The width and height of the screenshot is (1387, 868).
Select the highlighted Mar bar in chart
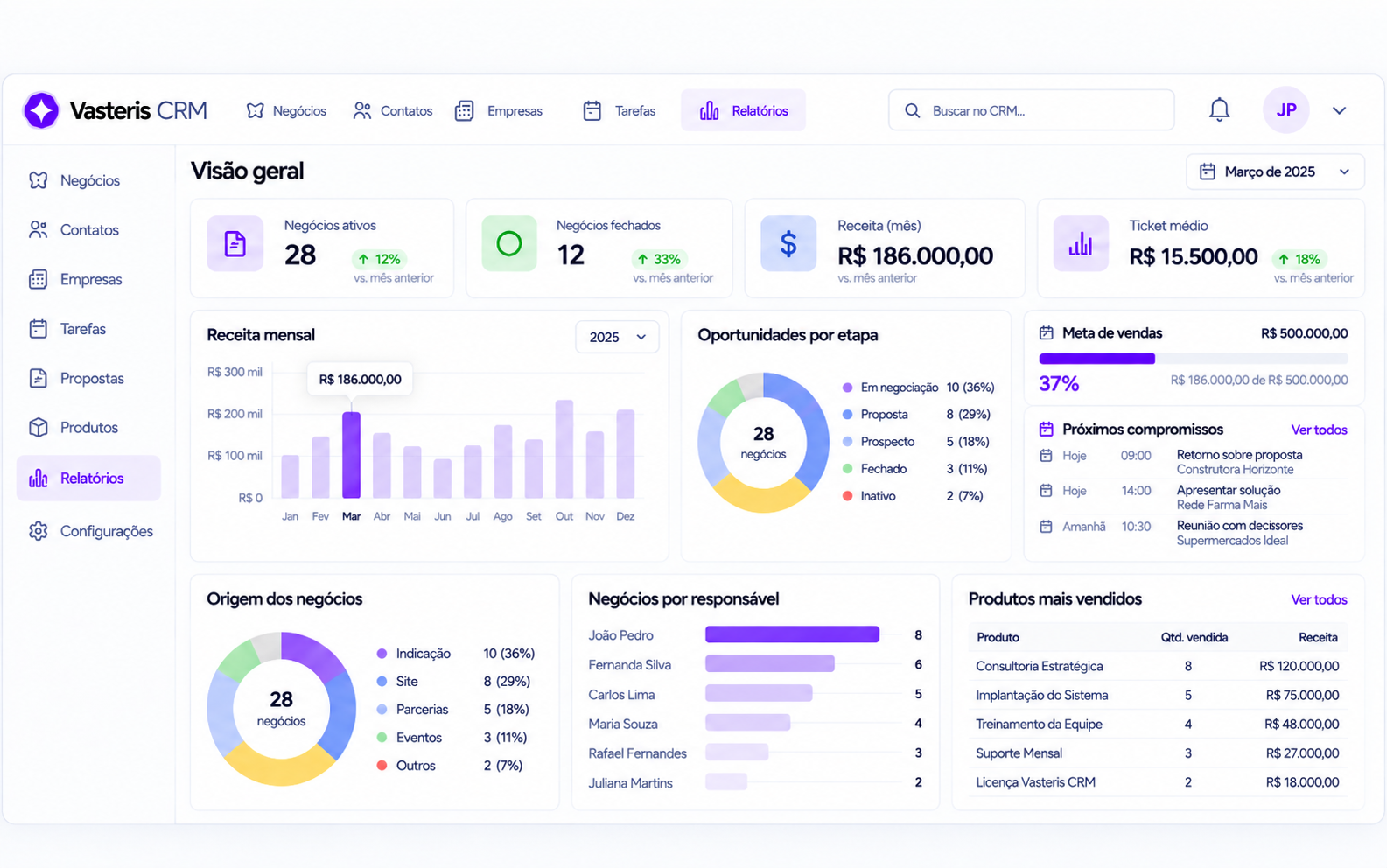pyautogui.click(x=351, y=455)
